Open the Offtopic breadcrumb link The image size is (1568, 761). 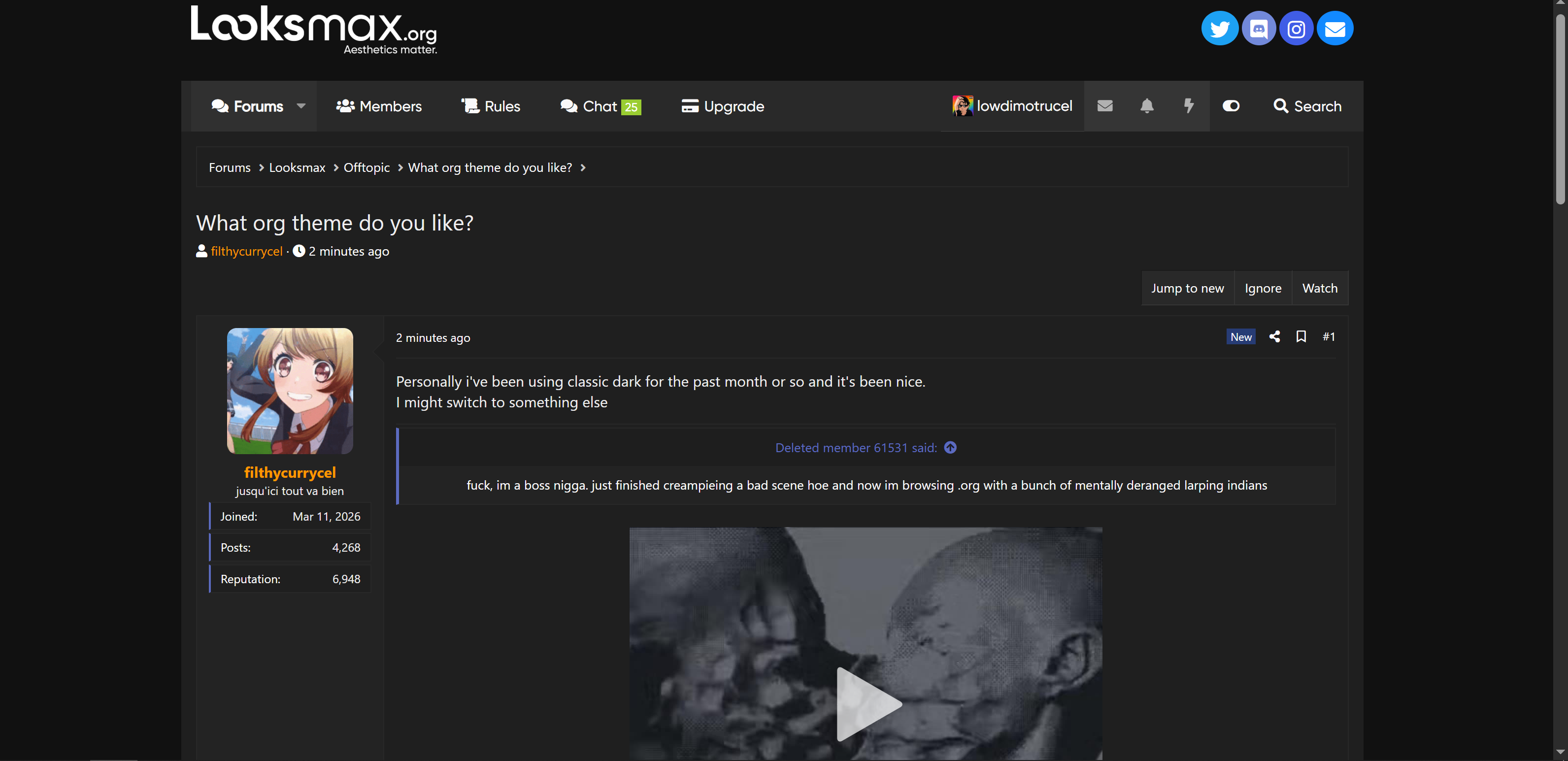[367, 167]
